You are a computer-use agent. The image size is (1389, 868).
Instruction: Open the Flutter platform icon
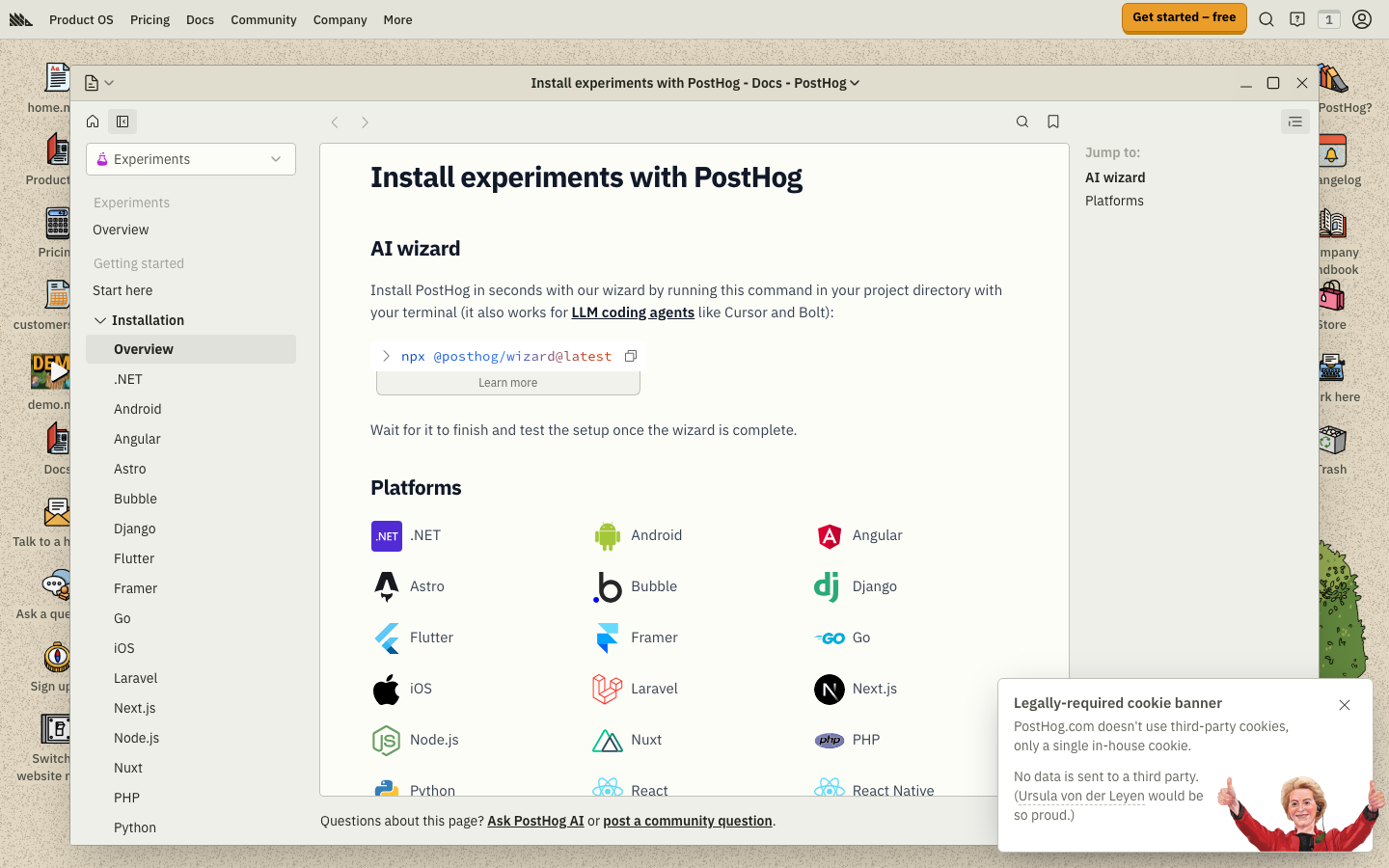[387, 638]
